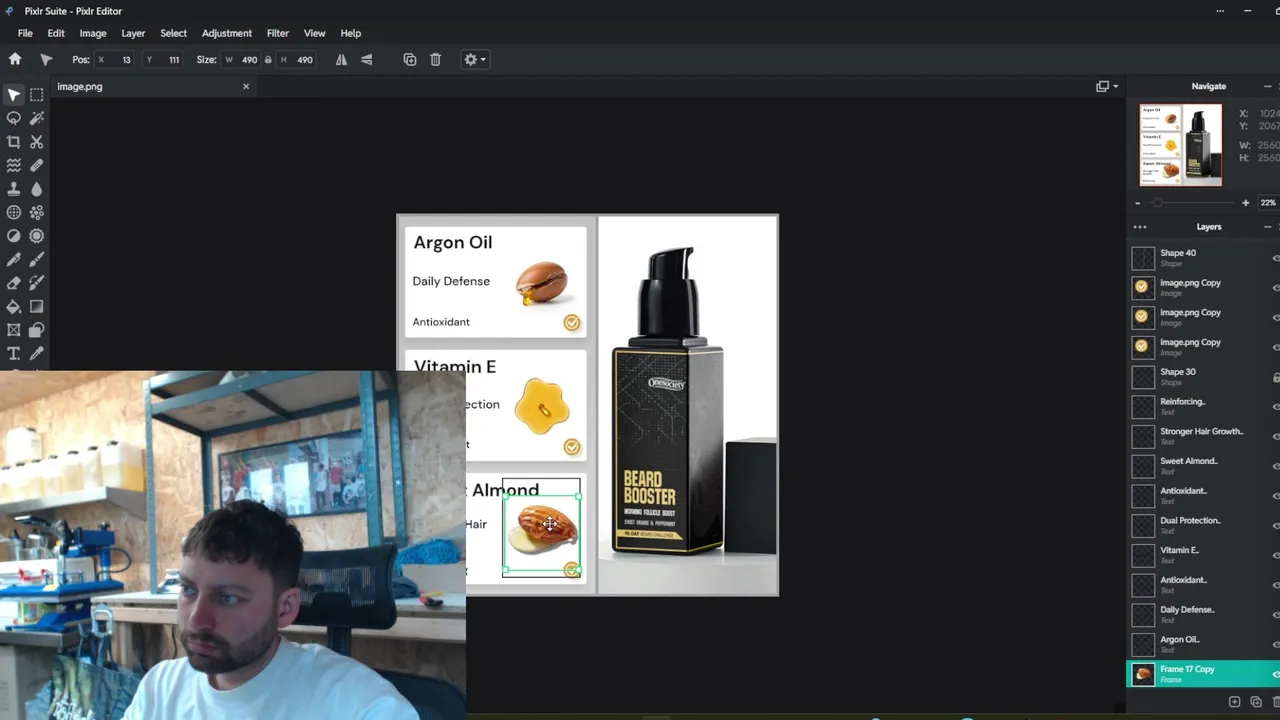1280x720 pixels.
Task: Select the Frame 17 Copy layer
Action: 1204,674
